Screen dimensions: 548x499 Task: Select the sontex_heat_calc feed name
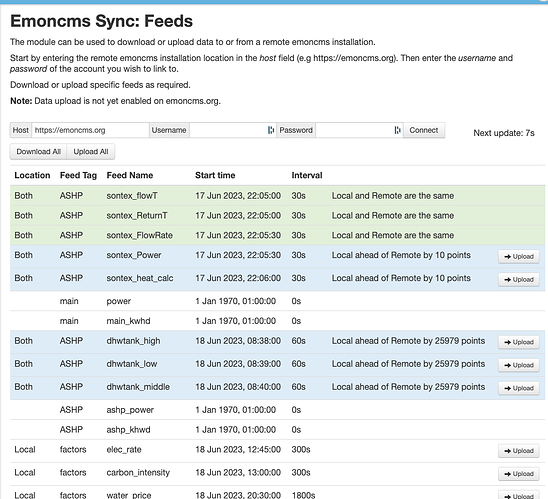click(140, 278)
